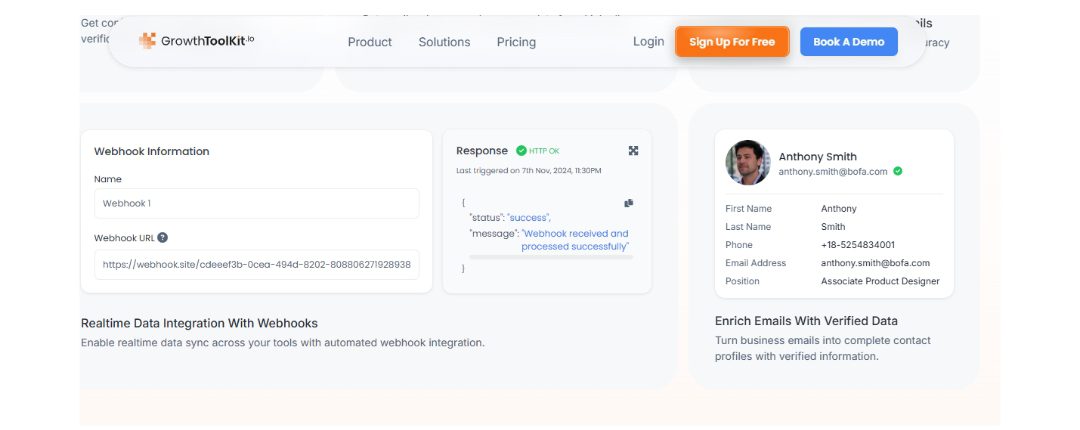This screenshot has width=1080, height=430.
Task: Click into the Webhook URL input field
Action: [257, 265]
